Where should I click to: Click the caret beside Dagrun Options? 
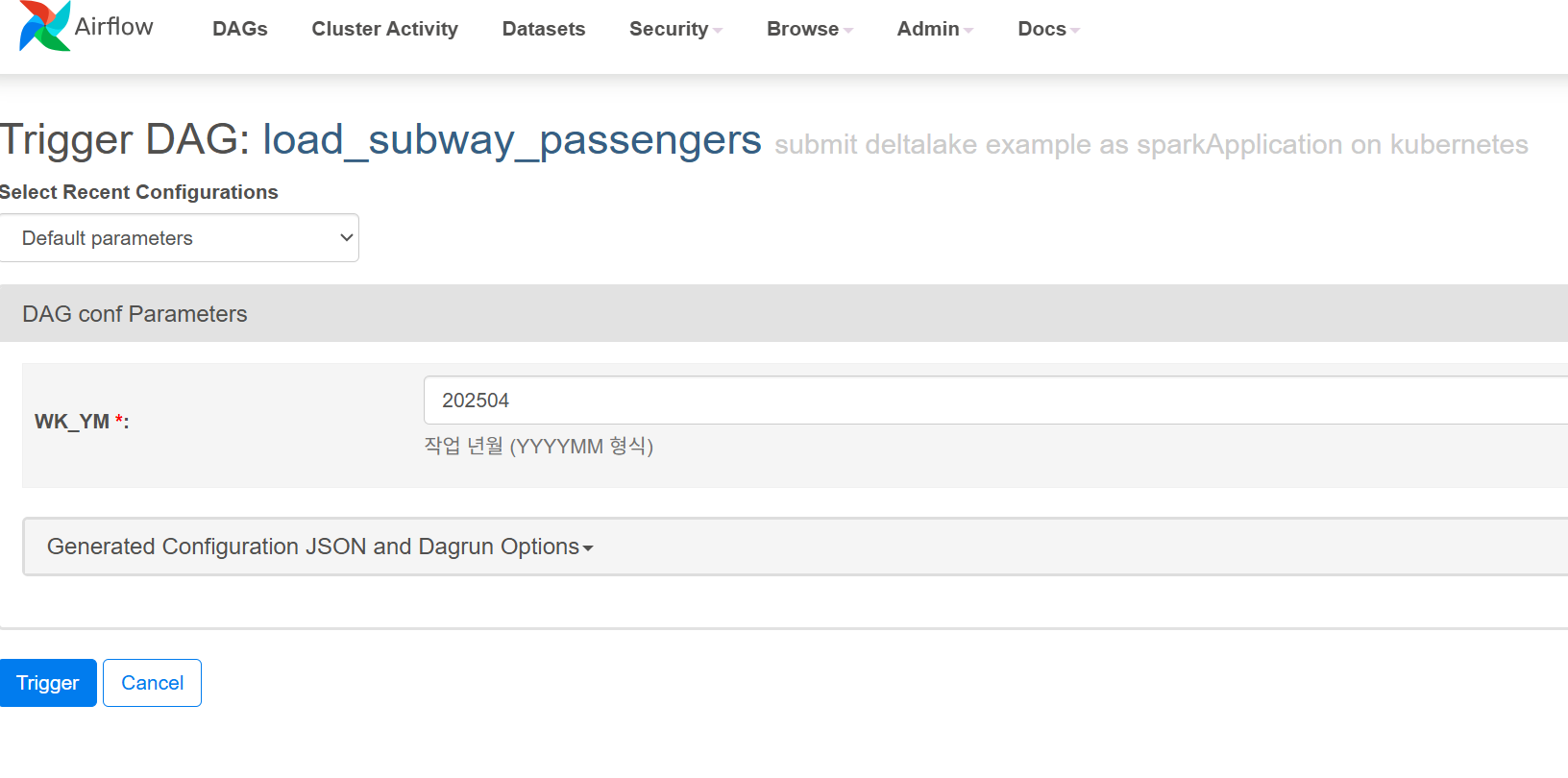click(588, 548)
